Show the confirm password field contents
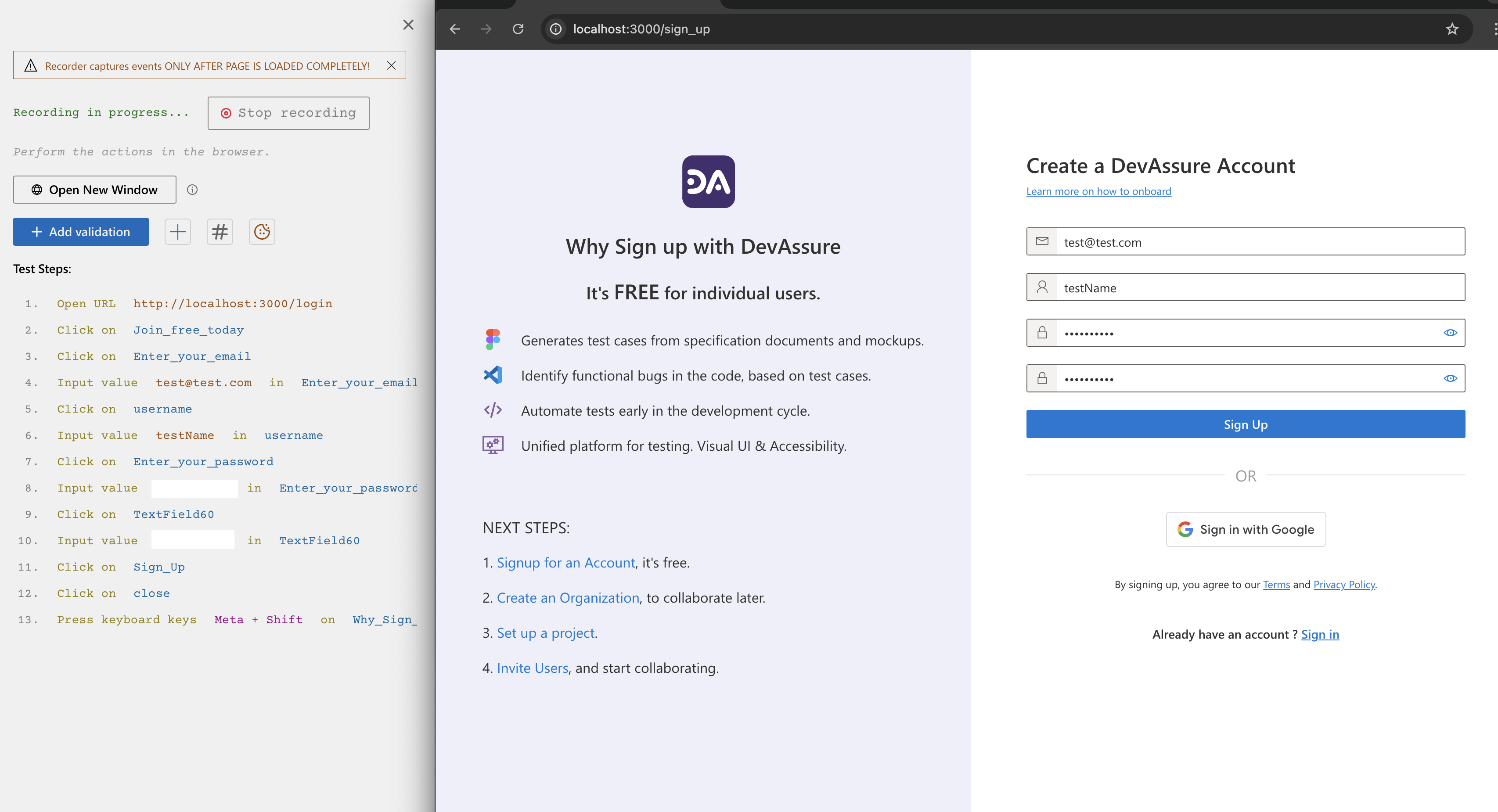This screenshot has width=1498, height=812. (1450, 378)
